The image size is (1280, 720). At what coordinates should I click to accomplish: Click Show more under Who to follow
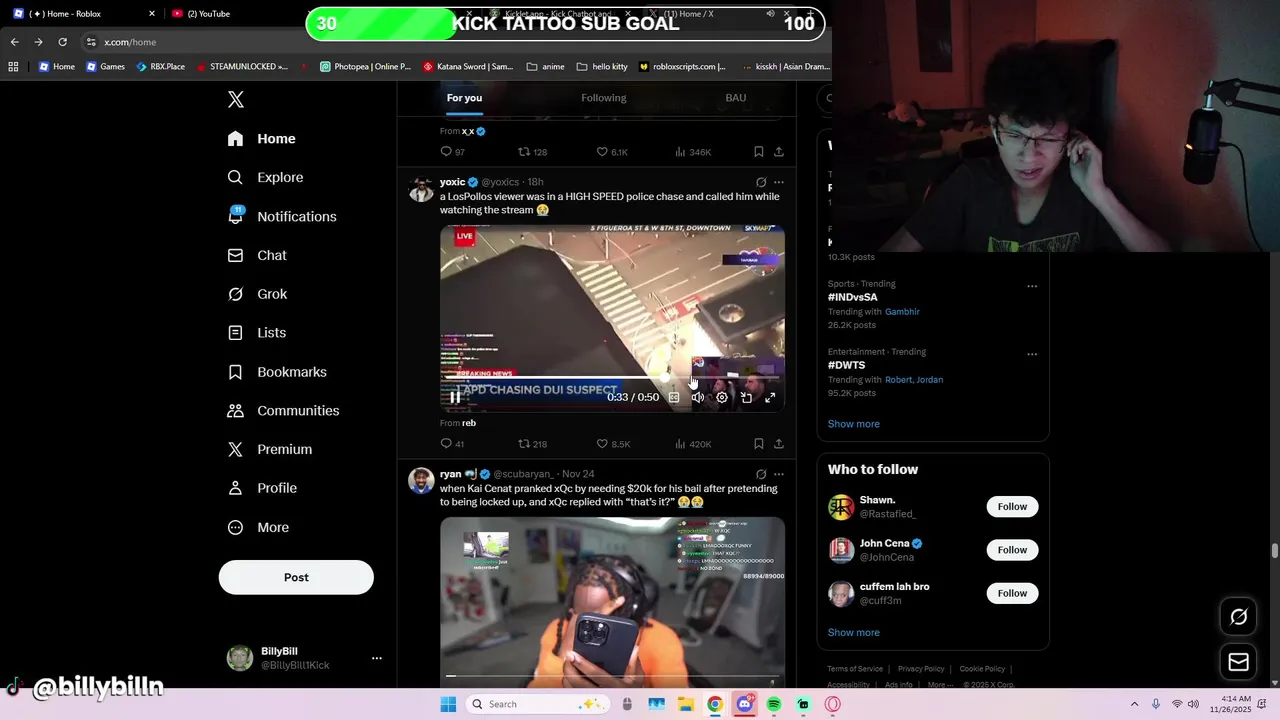point(854,633)
